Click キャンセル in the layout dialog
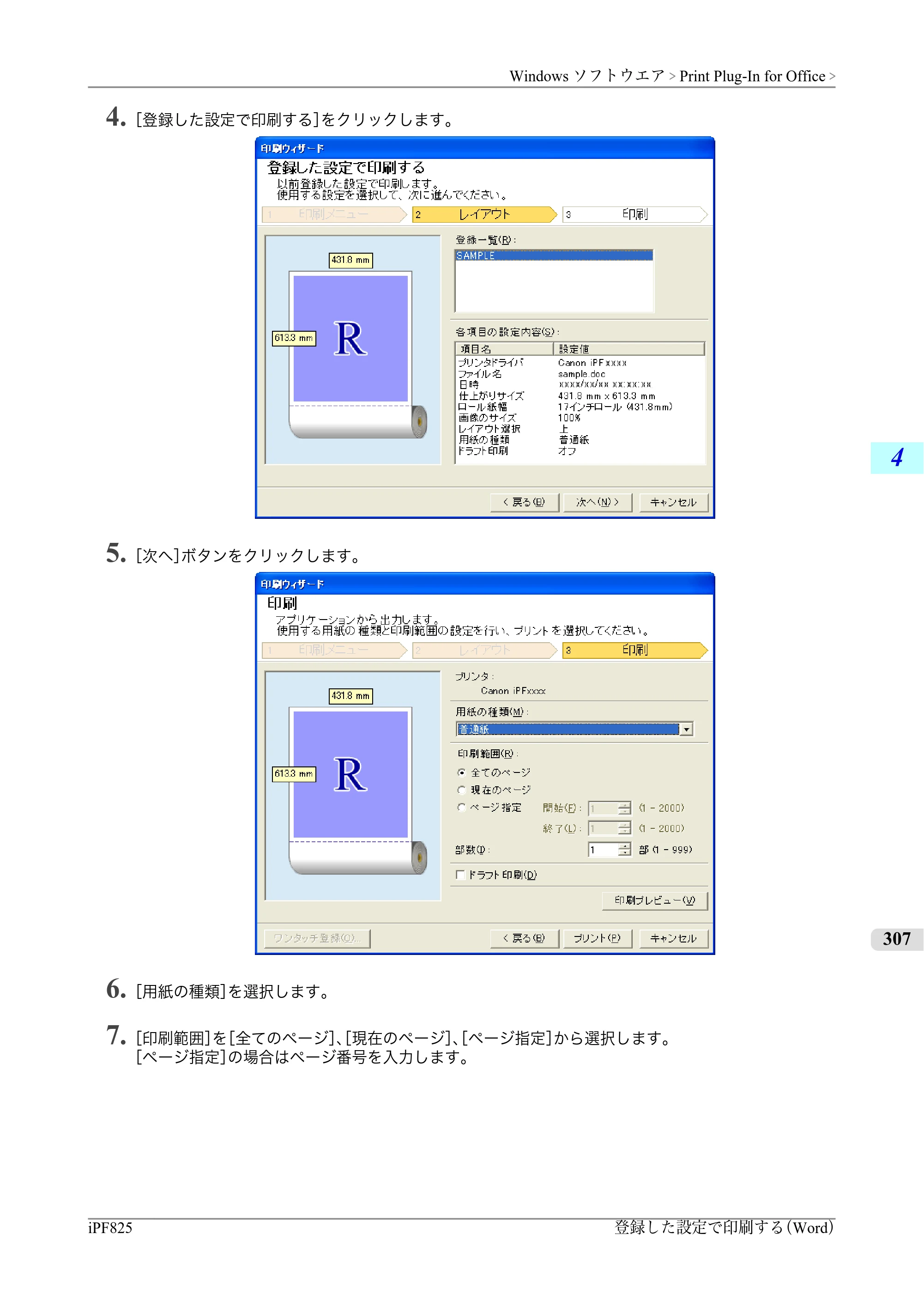This screenshot has width=924, height=1307. pos(674,502)
